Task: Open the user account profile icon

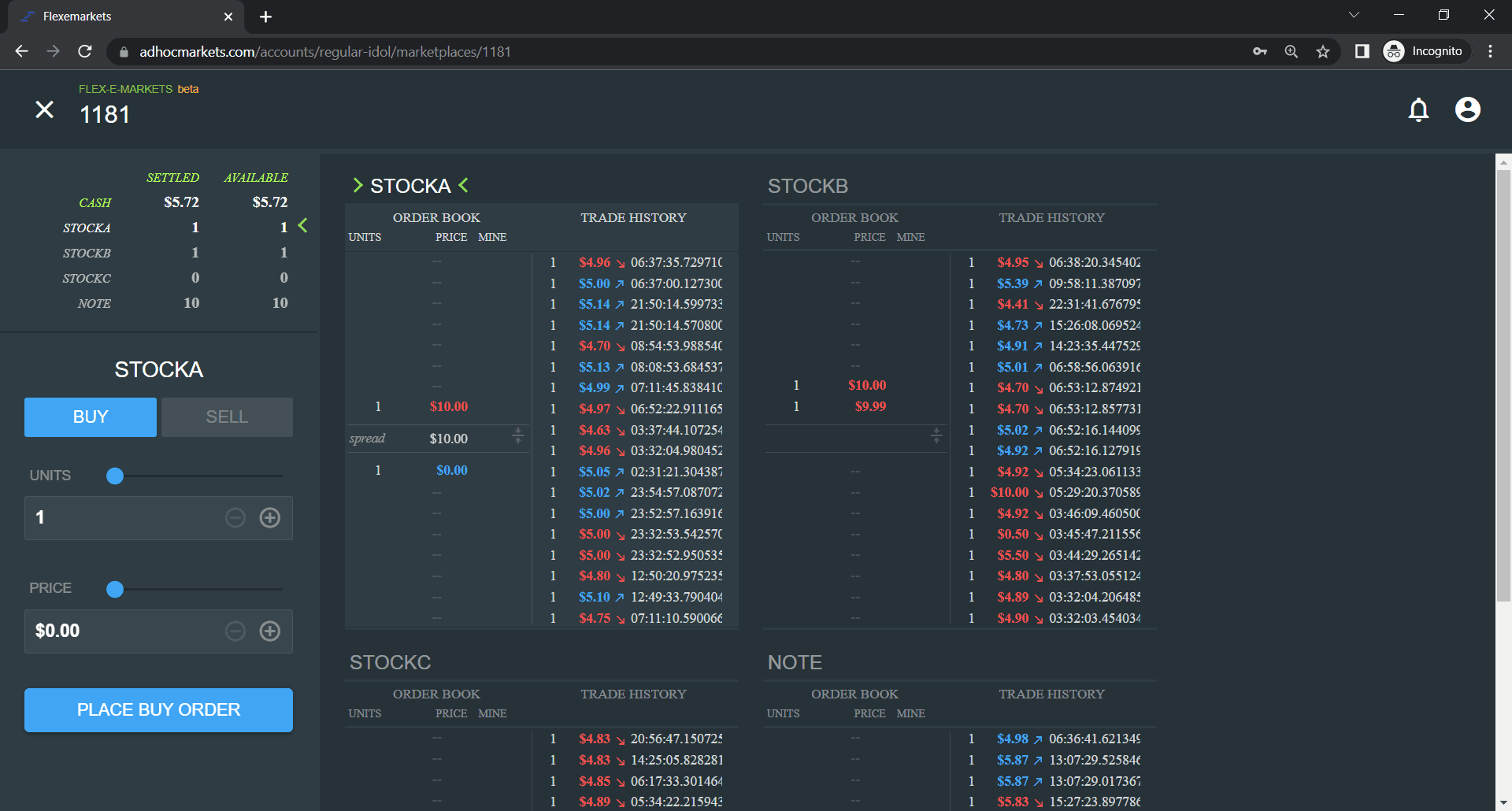Action: pos(1467,109)
